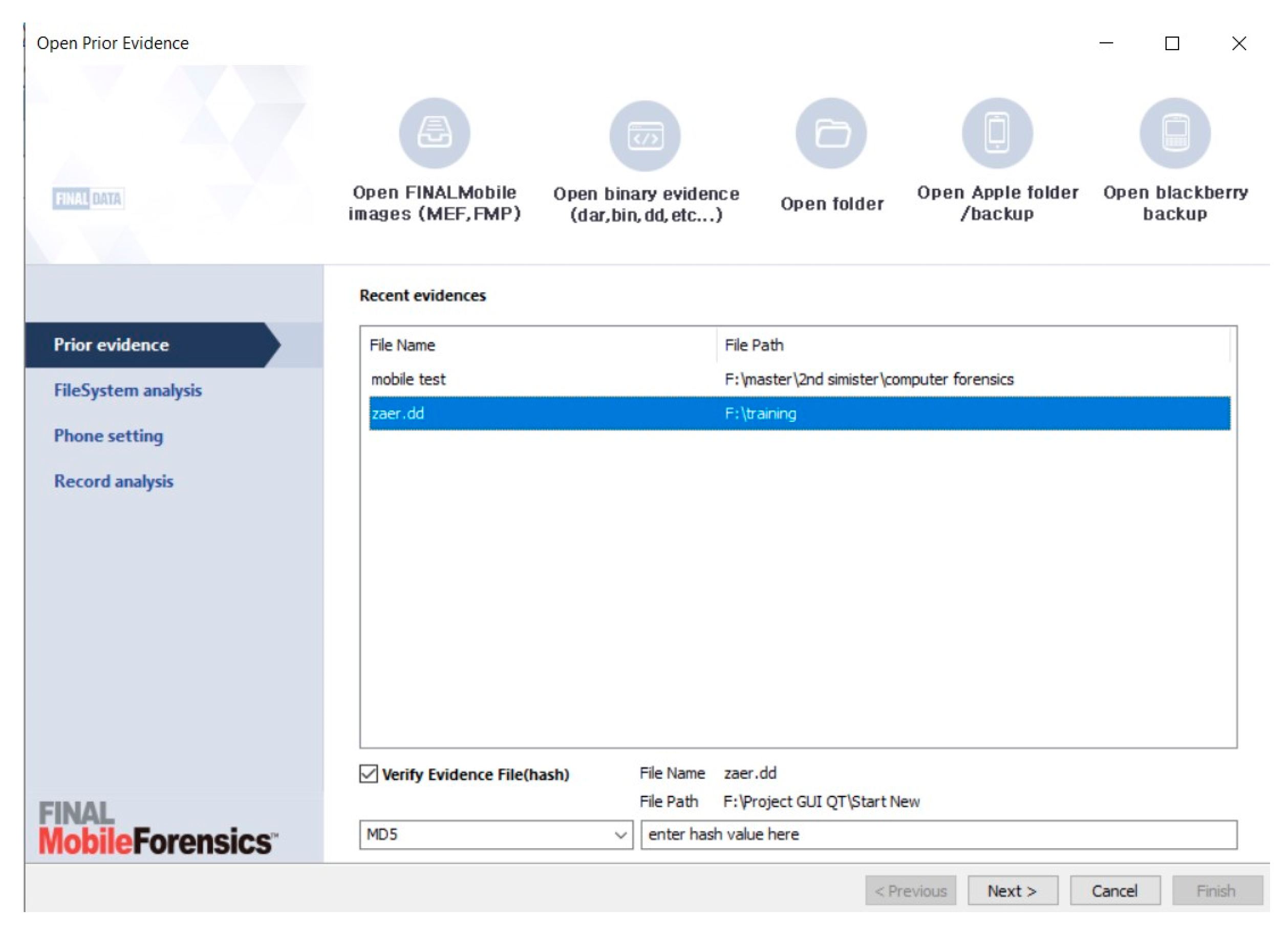Screen dimensions: 1288x929
Task: Click the Cancel button
Action: click(x=1114, y=891)
